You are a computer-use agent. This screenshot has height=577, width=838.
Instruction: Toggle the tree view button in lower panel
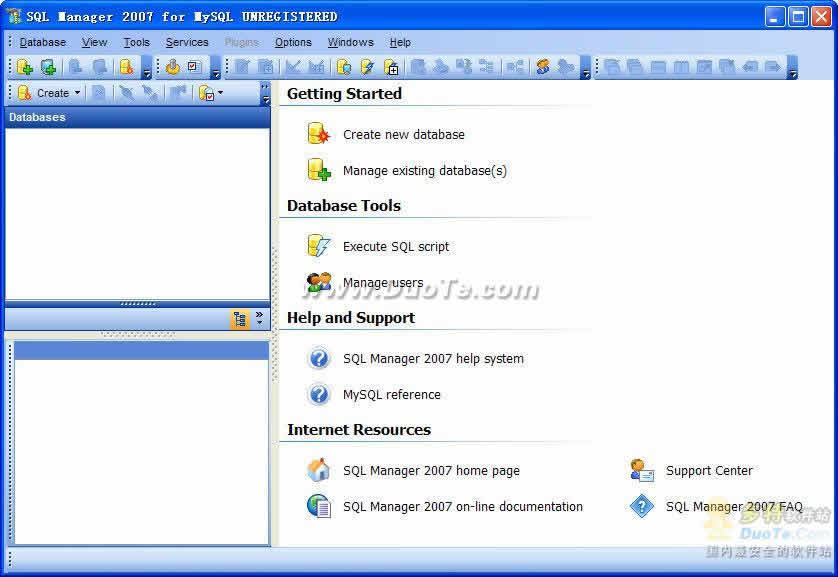[240, 319]
